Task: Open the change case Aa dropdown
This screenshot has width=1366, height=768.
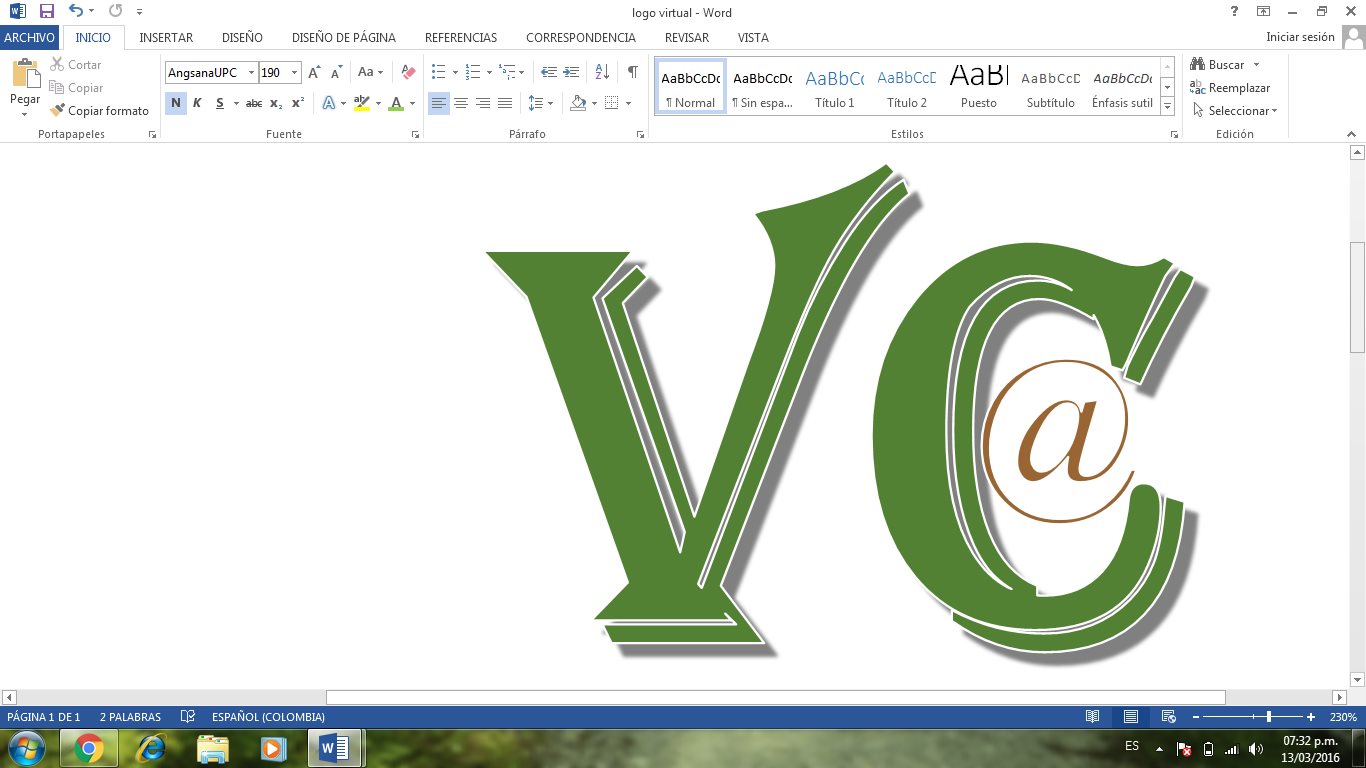Action: [371, 72]
